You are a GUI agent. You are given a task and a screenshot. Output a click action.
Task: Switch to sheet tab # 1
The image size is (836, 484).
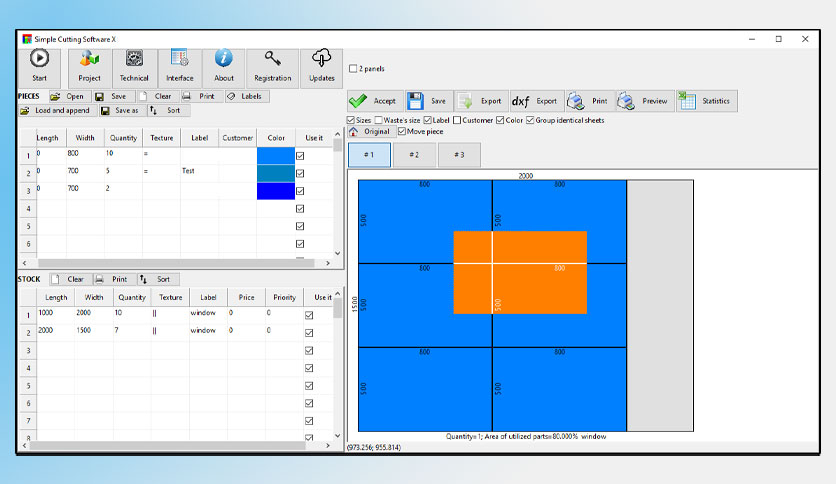tap(369, 155)
